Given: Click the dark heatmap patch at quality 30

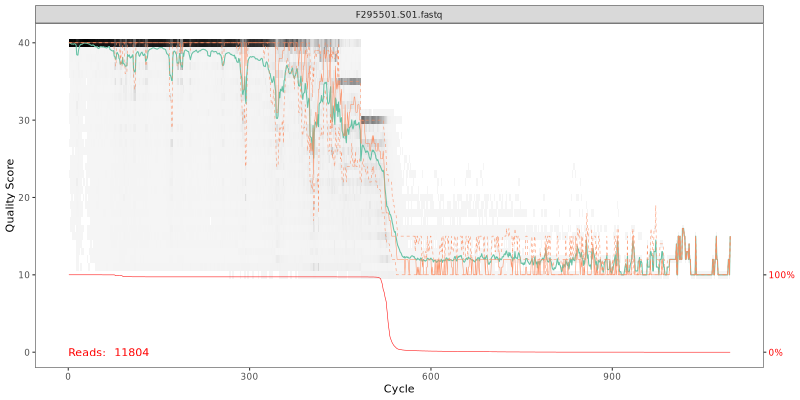Looking at the screenshot, I should (374, 120).
